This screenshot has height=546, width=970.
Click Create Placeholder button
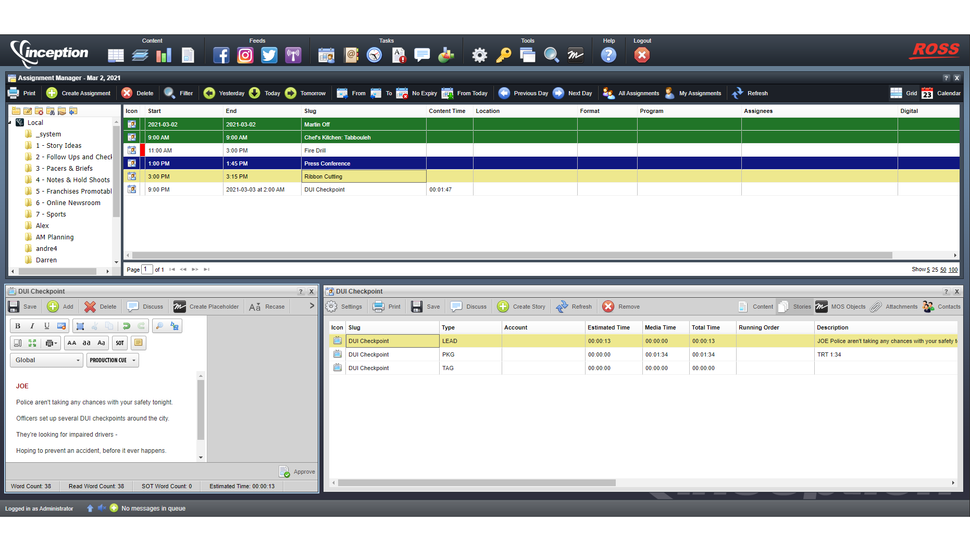pos(206,306)
